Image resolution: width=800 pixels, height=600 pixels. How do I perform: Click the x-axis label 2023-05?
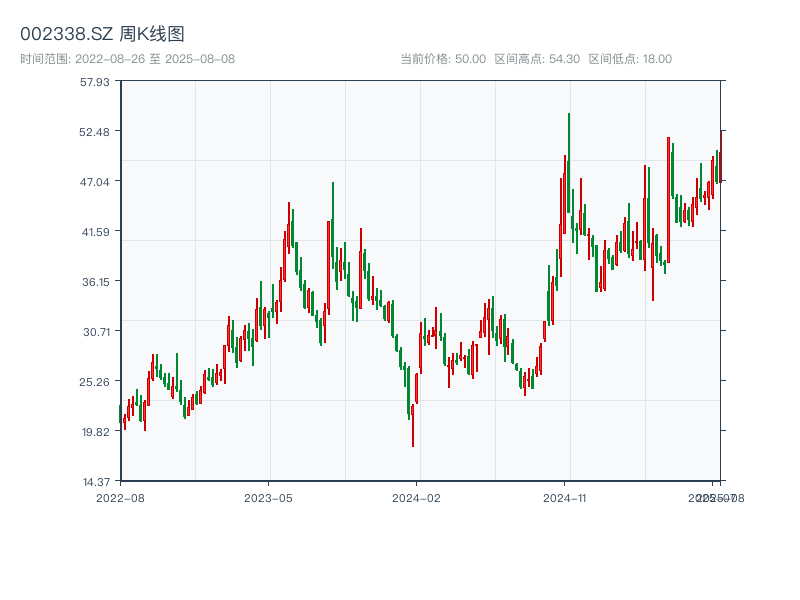click(268, 498)
